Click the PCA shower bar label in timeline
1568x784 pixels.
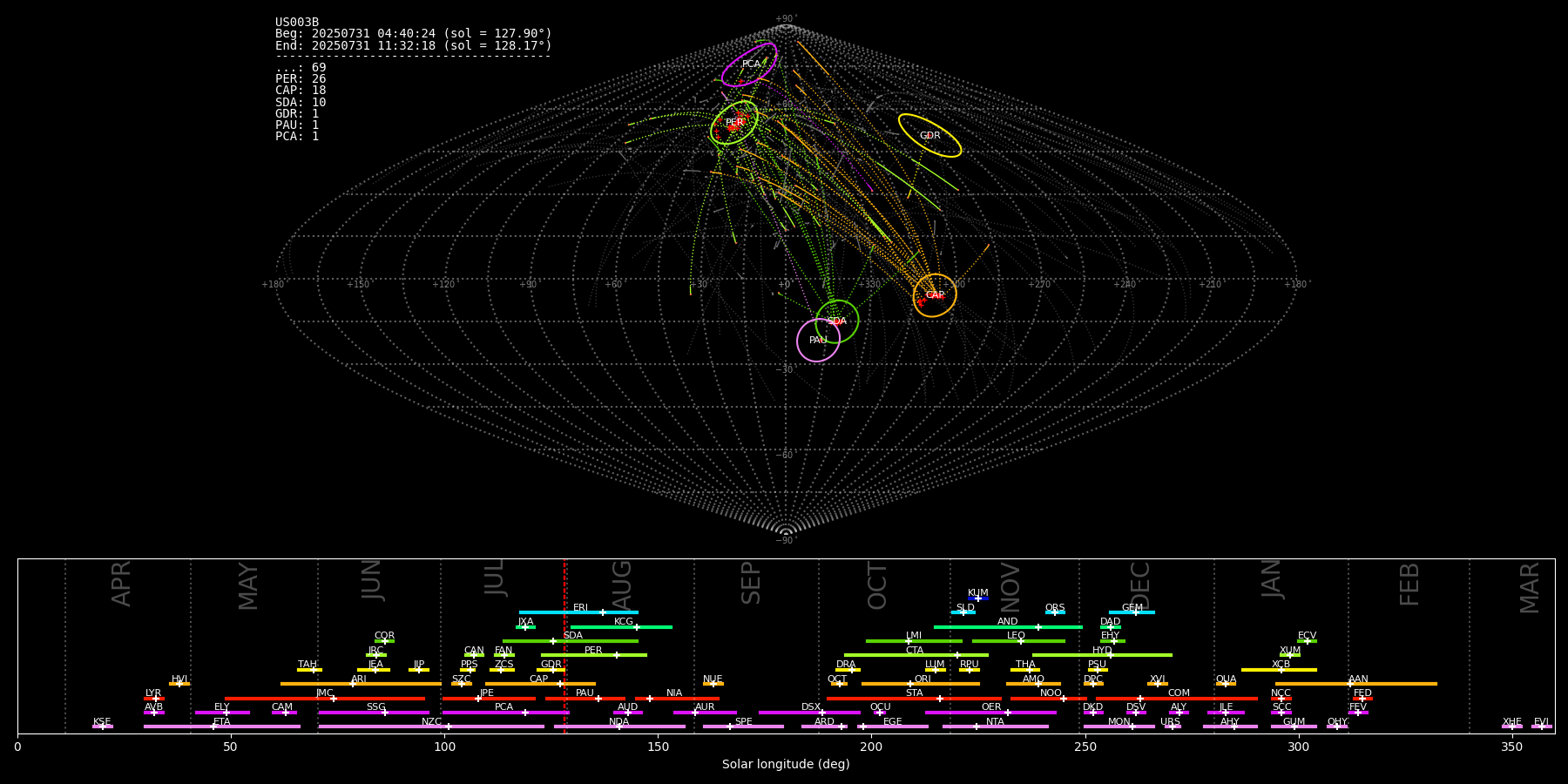click(x=504, y=707)
